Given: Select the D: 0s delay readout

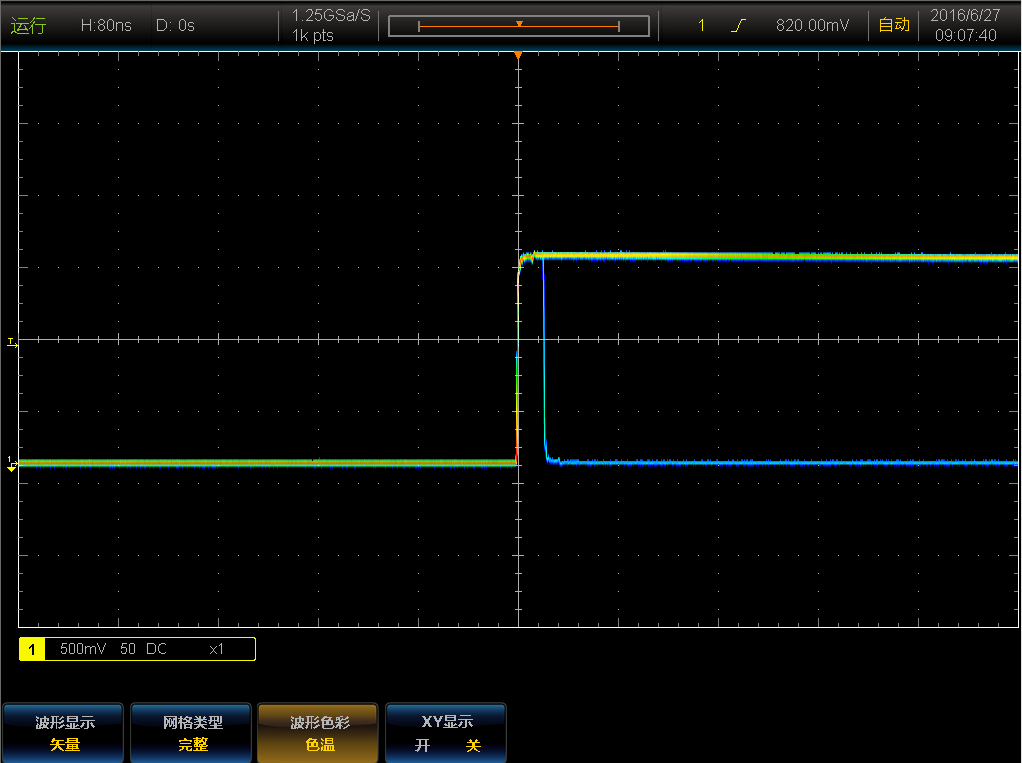Looking at the screenshot, I should (175, 26).
